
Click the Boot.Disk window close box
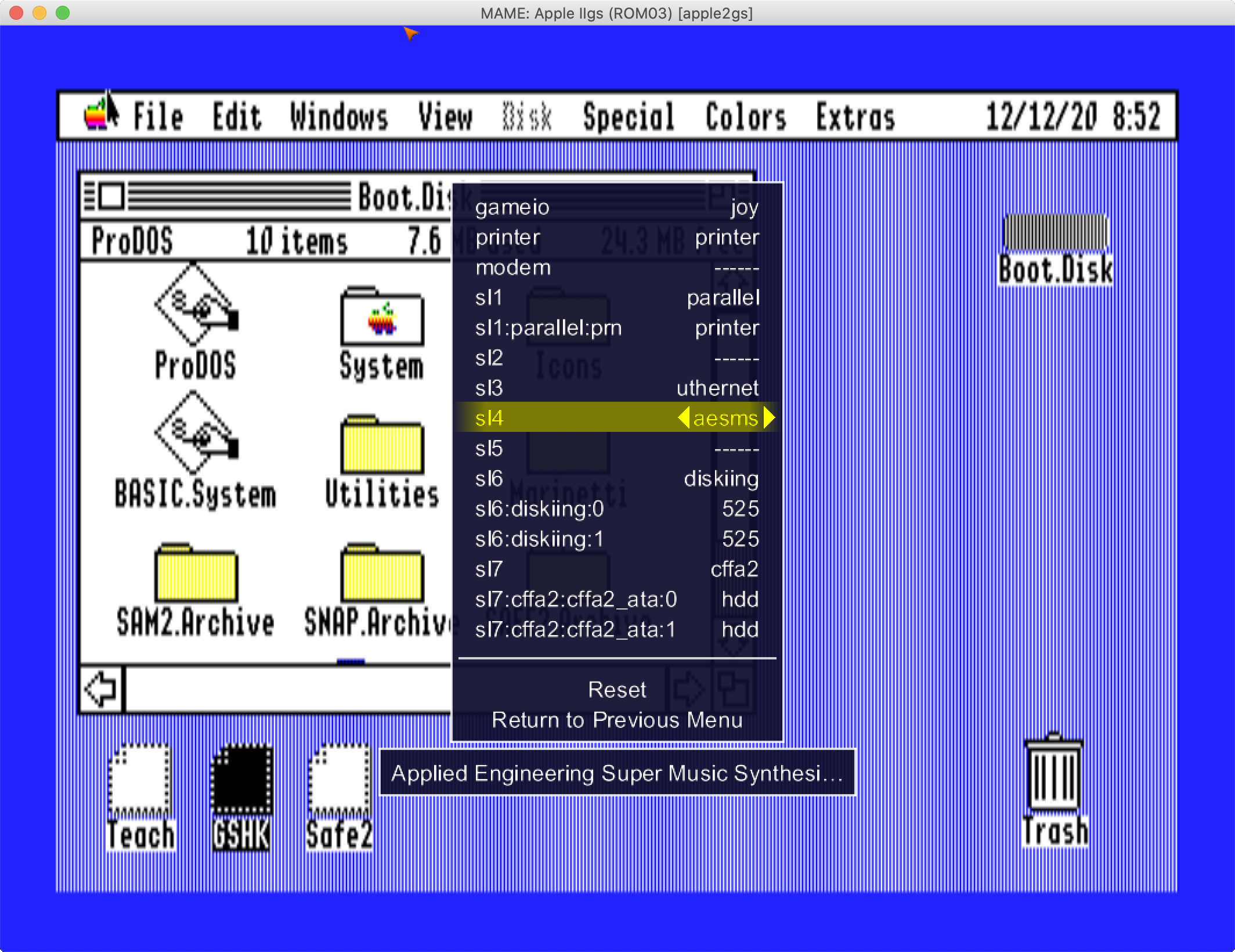pos(110,196)
